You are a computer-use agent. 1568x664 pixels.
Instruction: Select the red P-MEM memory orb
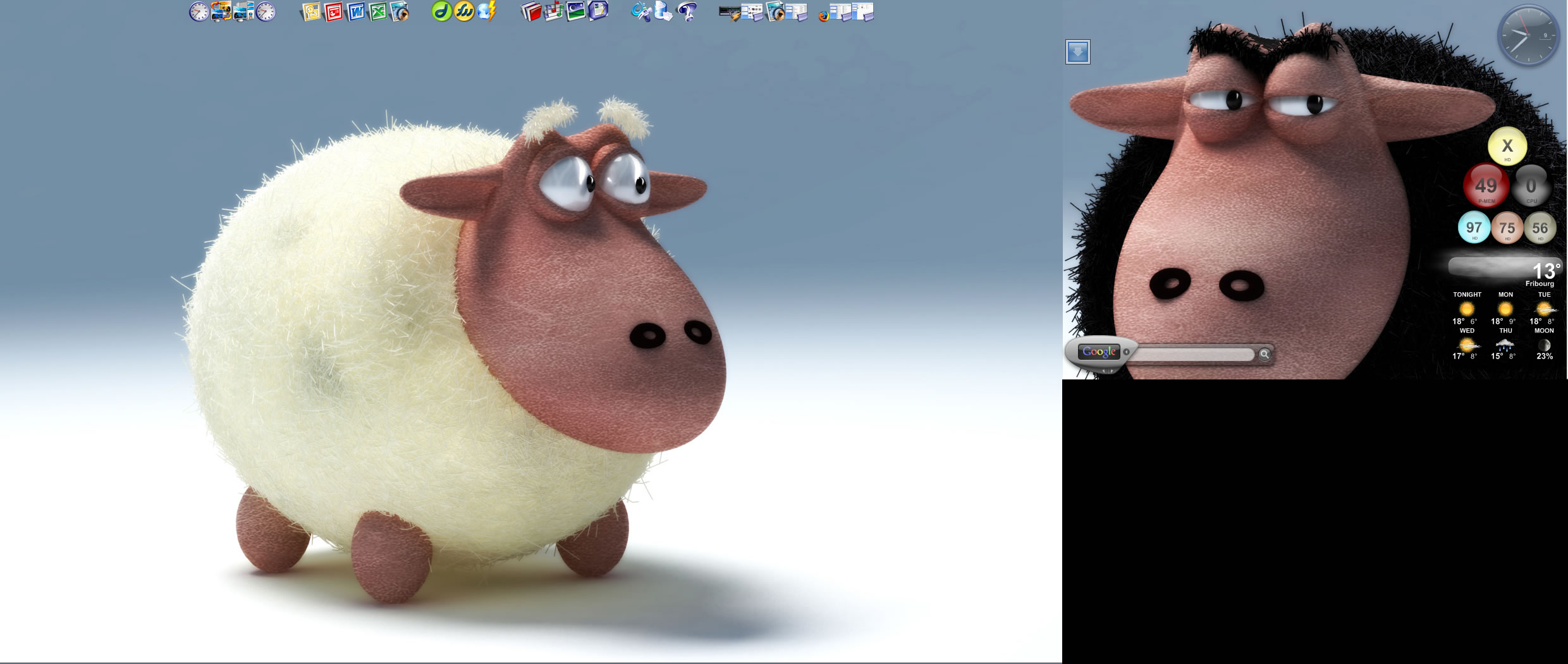coord(1486,186)
